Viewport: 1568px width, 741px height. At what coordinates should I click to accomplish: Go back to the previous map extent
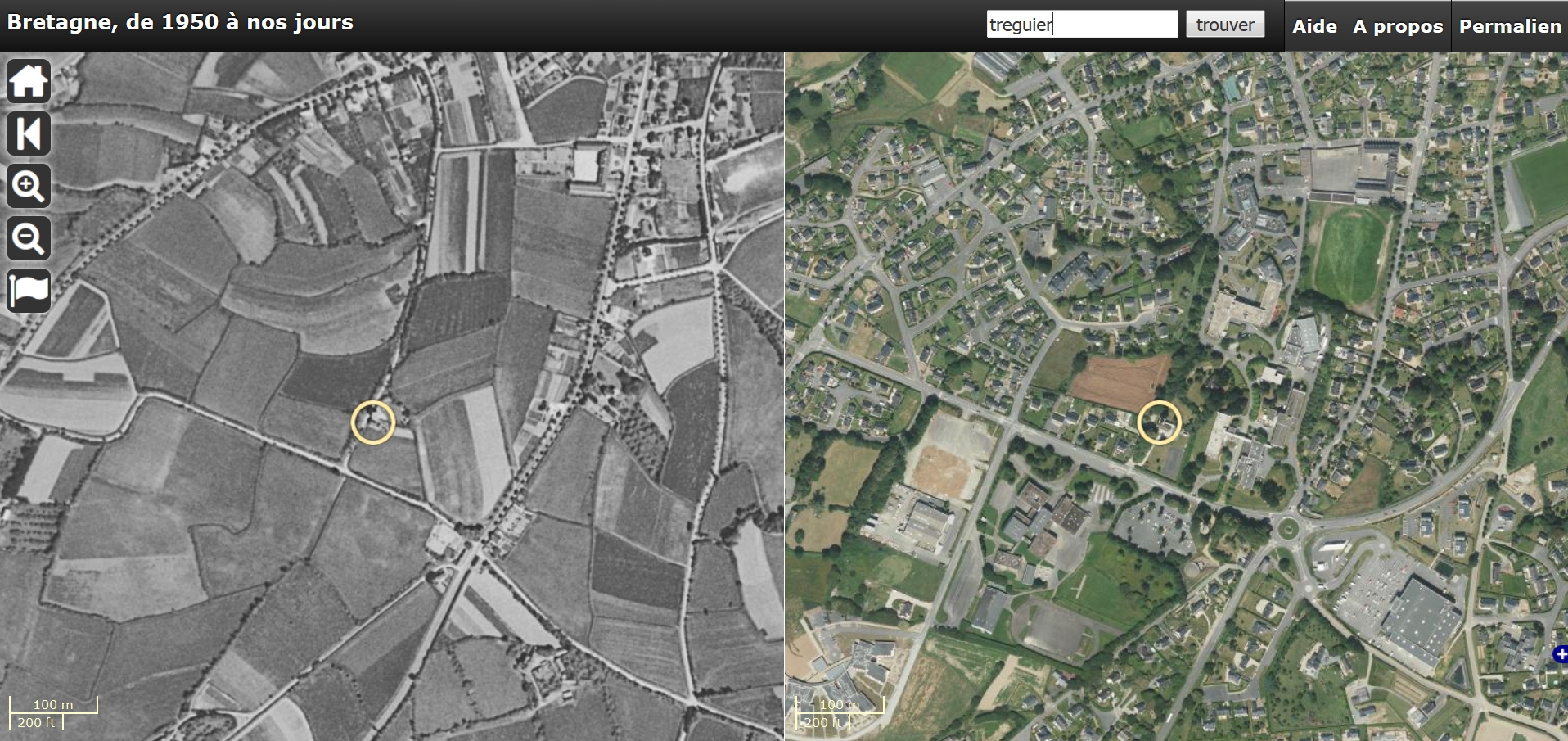(x=29, y=133)
